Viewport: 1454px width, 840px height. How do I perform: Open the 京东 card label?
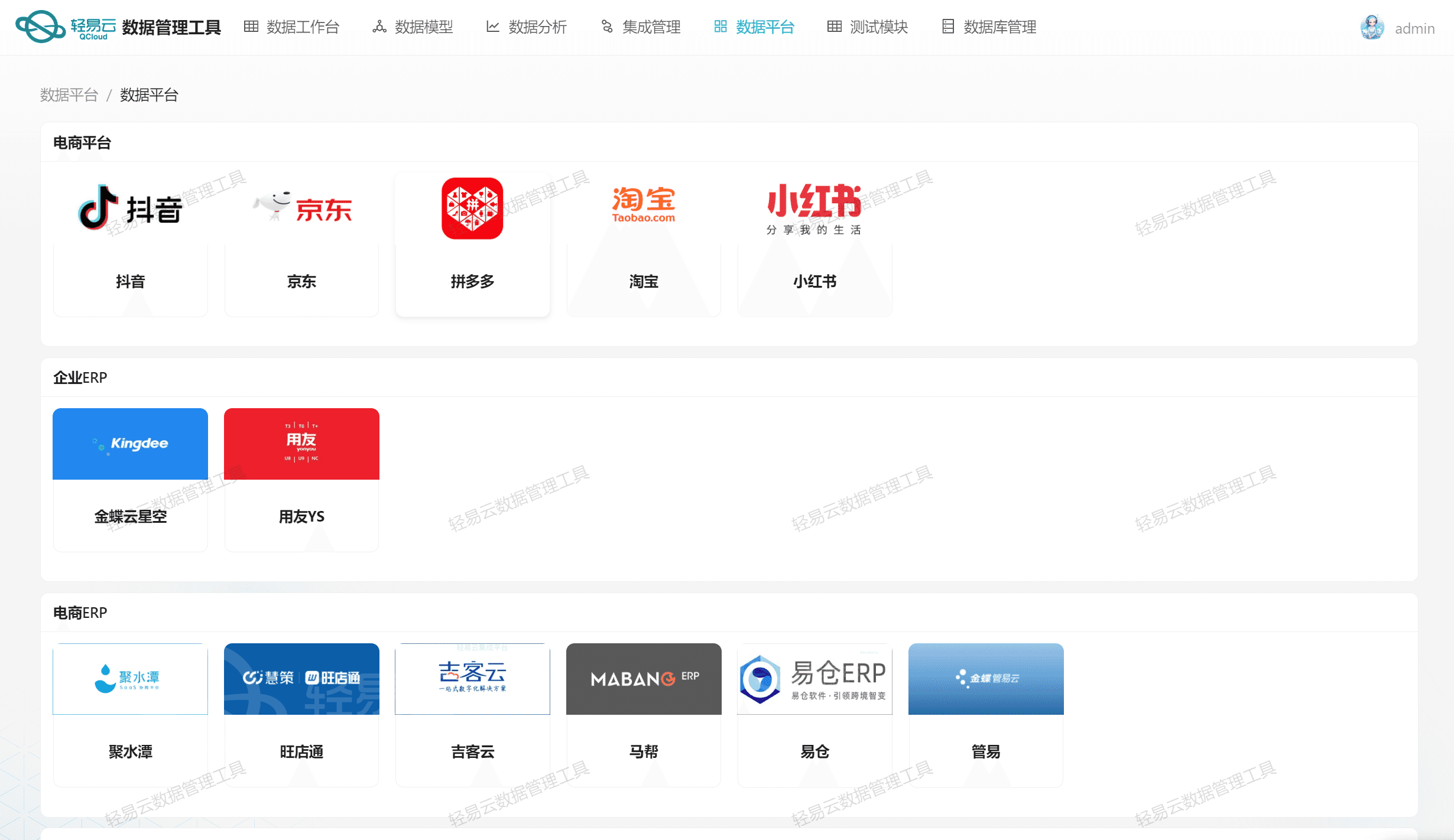pos(302,282)
